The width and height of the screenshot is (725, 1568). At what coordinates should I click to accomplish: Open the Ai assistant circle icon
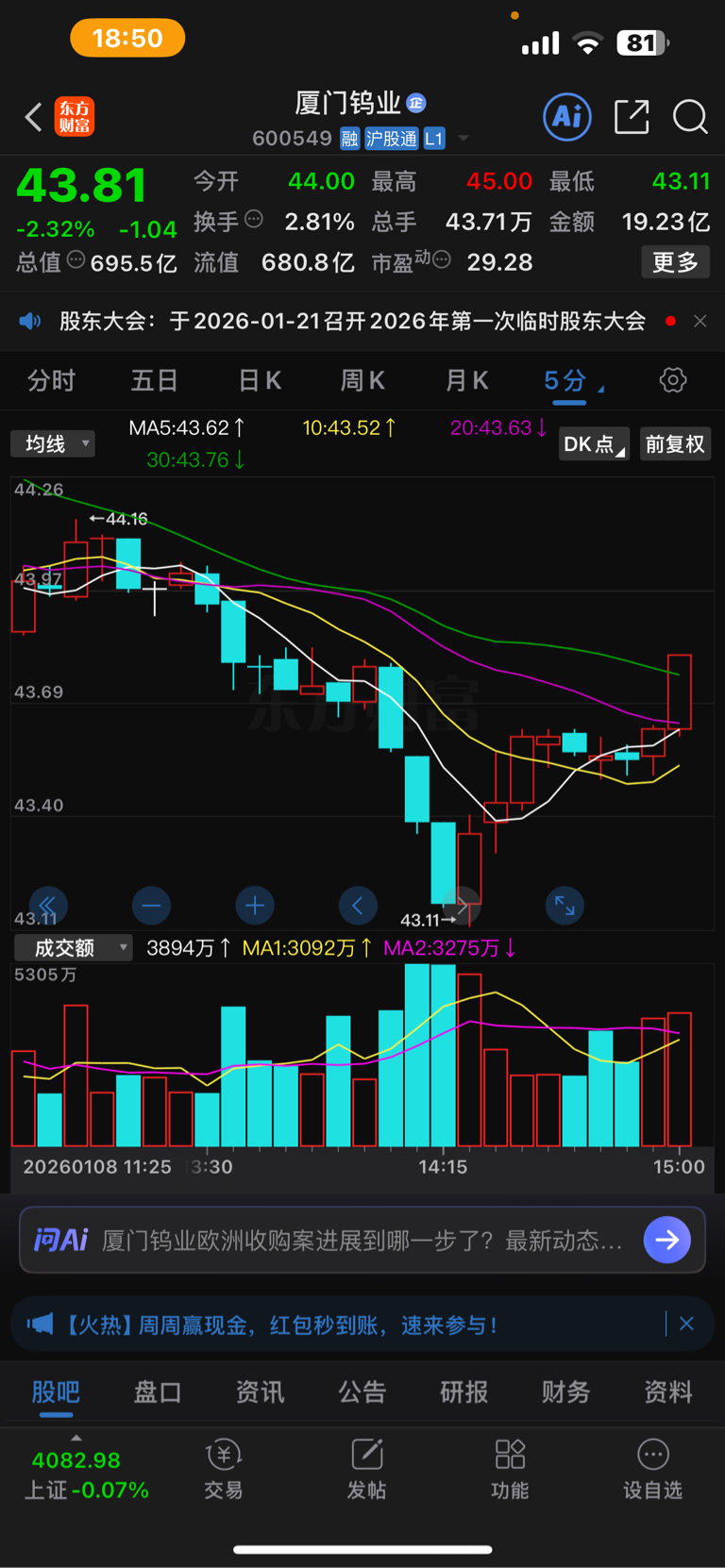click(x=567, y=117)
